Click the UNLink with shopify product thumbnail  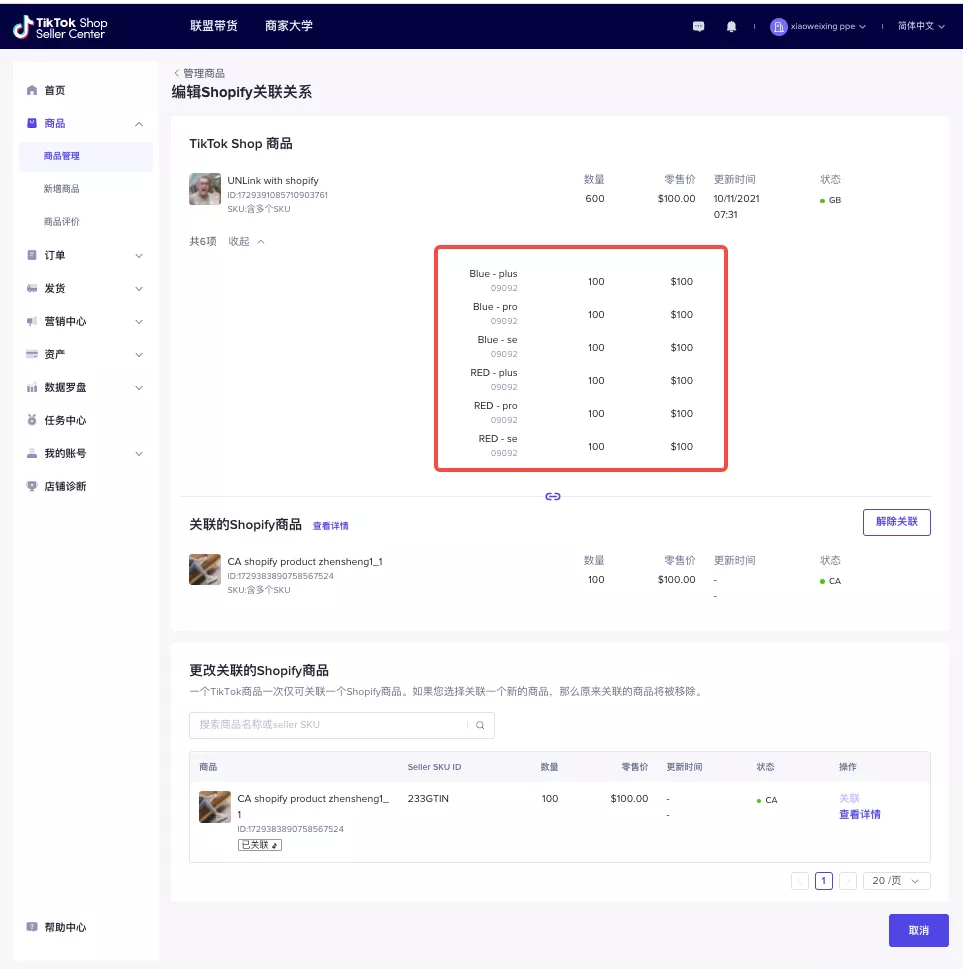pos(205,188)
